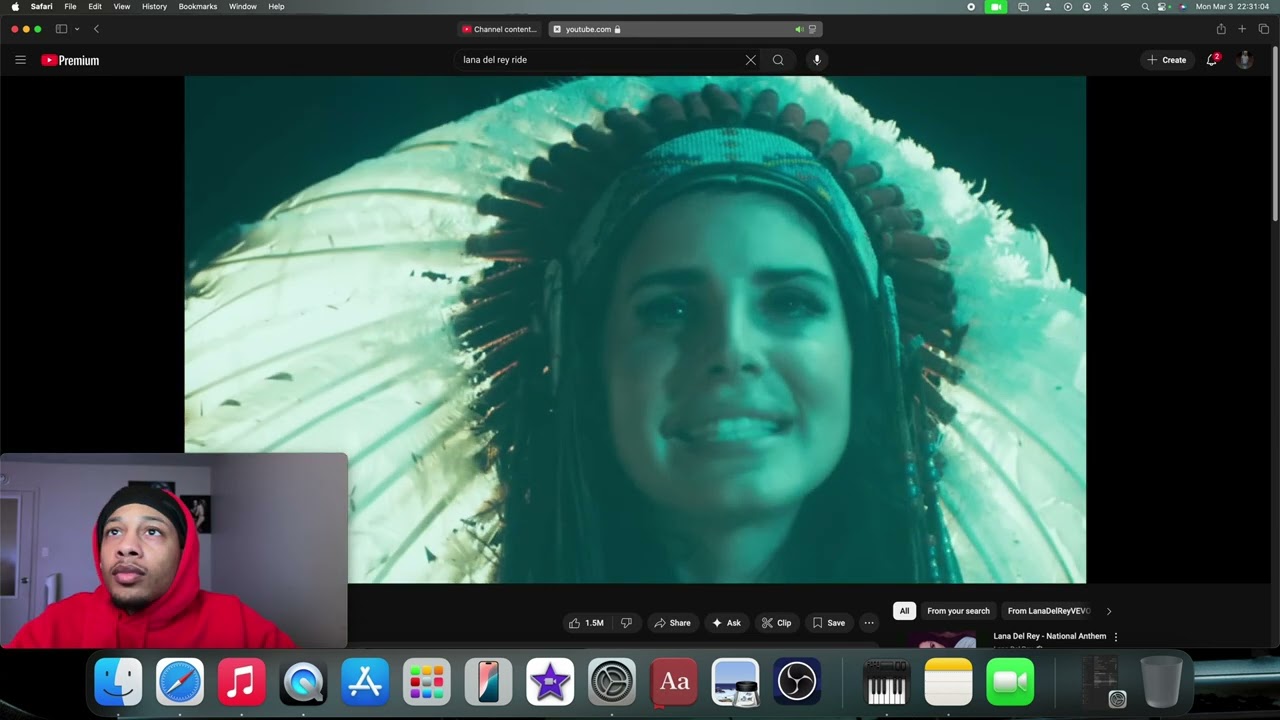Start voice search with microphone icon

point(817,60)
